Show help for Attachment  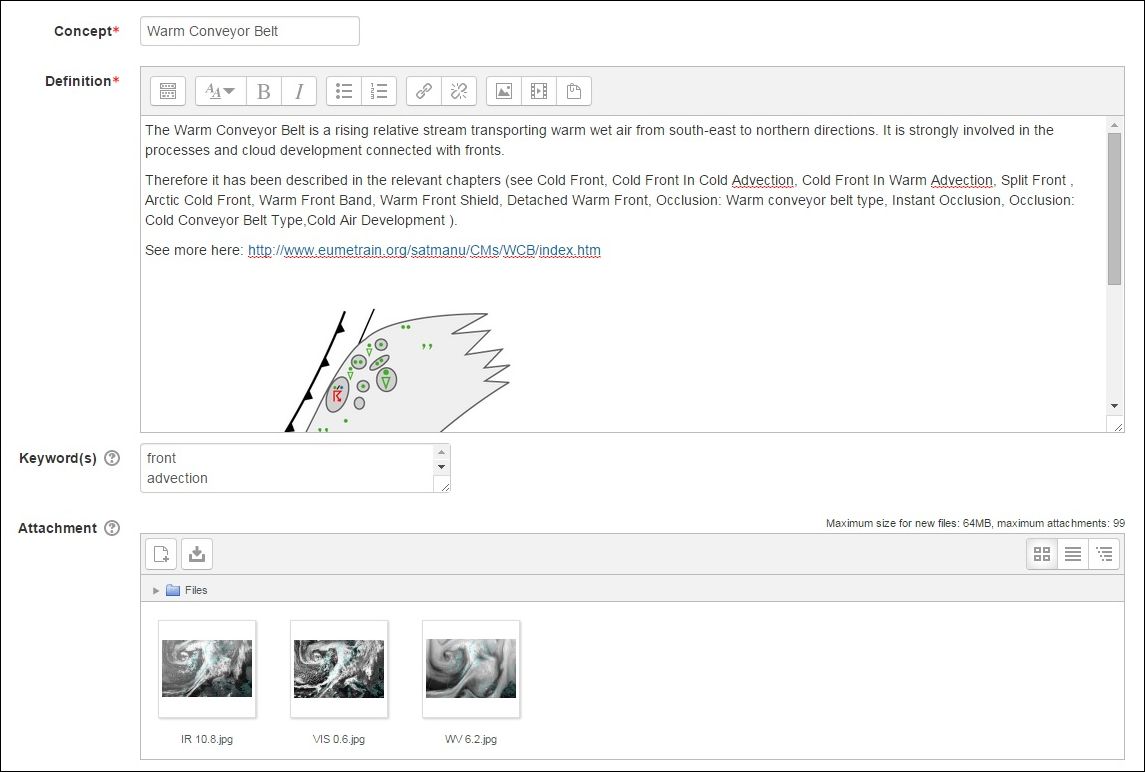pyautogui.click(x=112, y=528)
